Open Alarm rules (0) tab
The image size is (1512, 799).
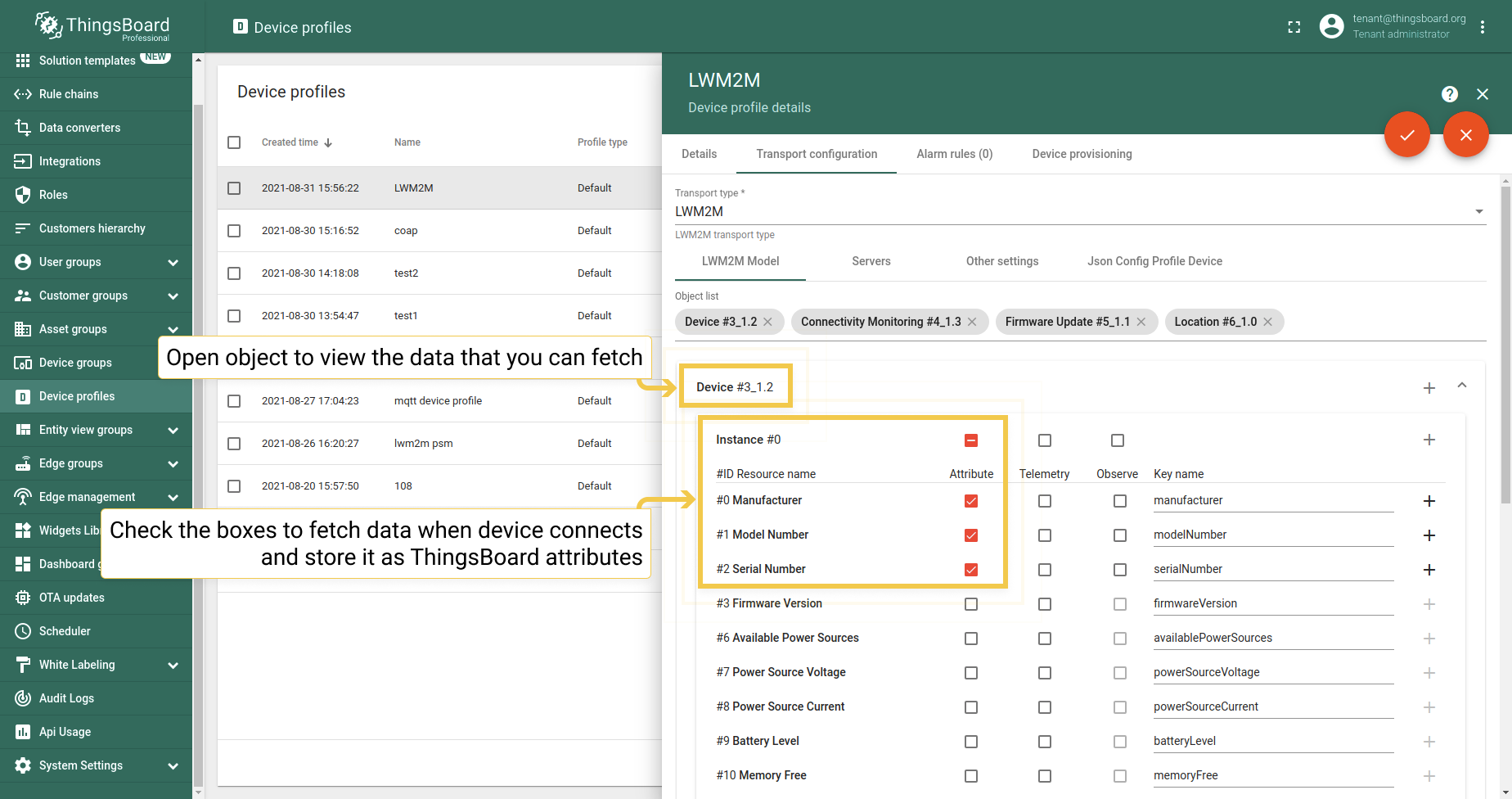(x=954, y=154)
